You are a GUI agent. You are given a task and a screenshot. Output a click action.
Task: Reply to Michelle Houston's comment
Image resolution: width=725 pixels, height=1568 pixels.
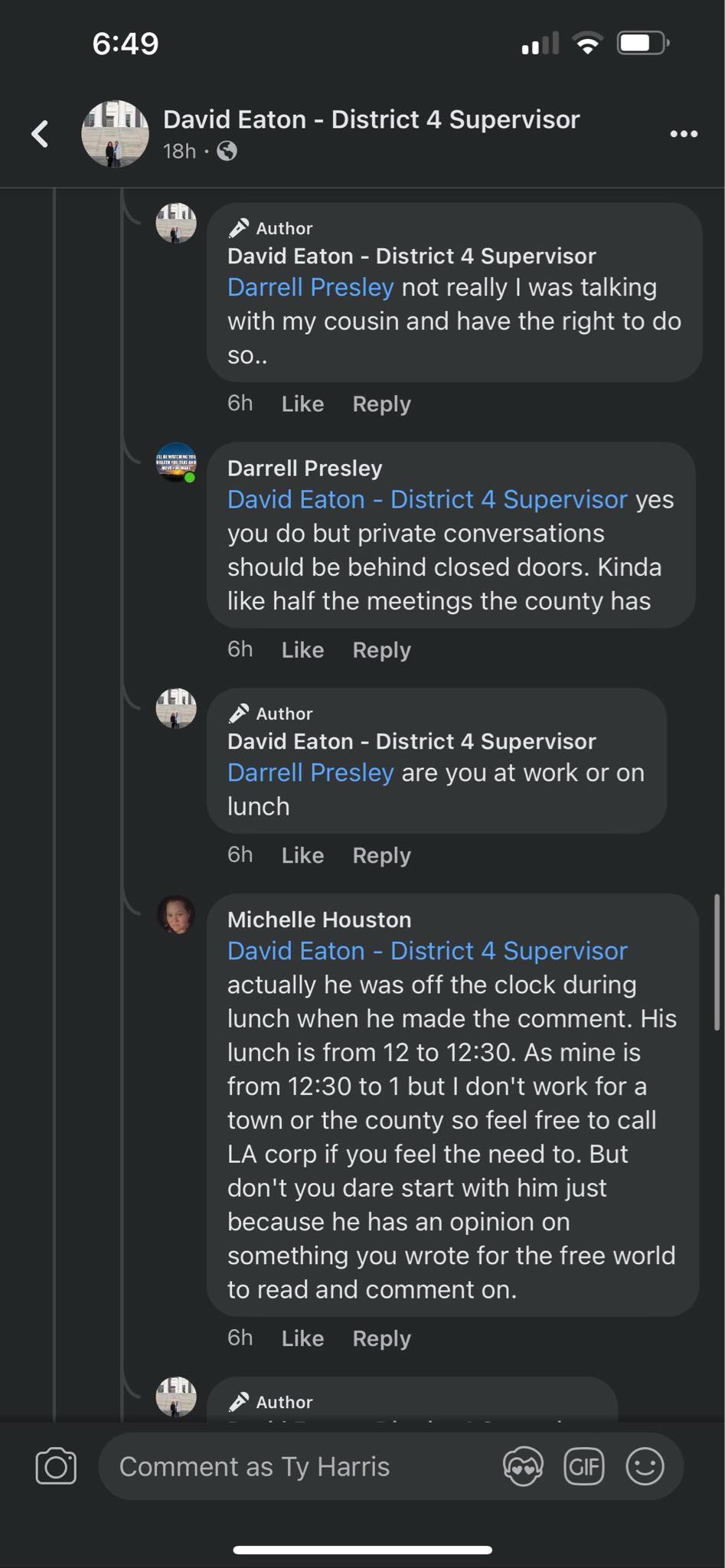381,1338
